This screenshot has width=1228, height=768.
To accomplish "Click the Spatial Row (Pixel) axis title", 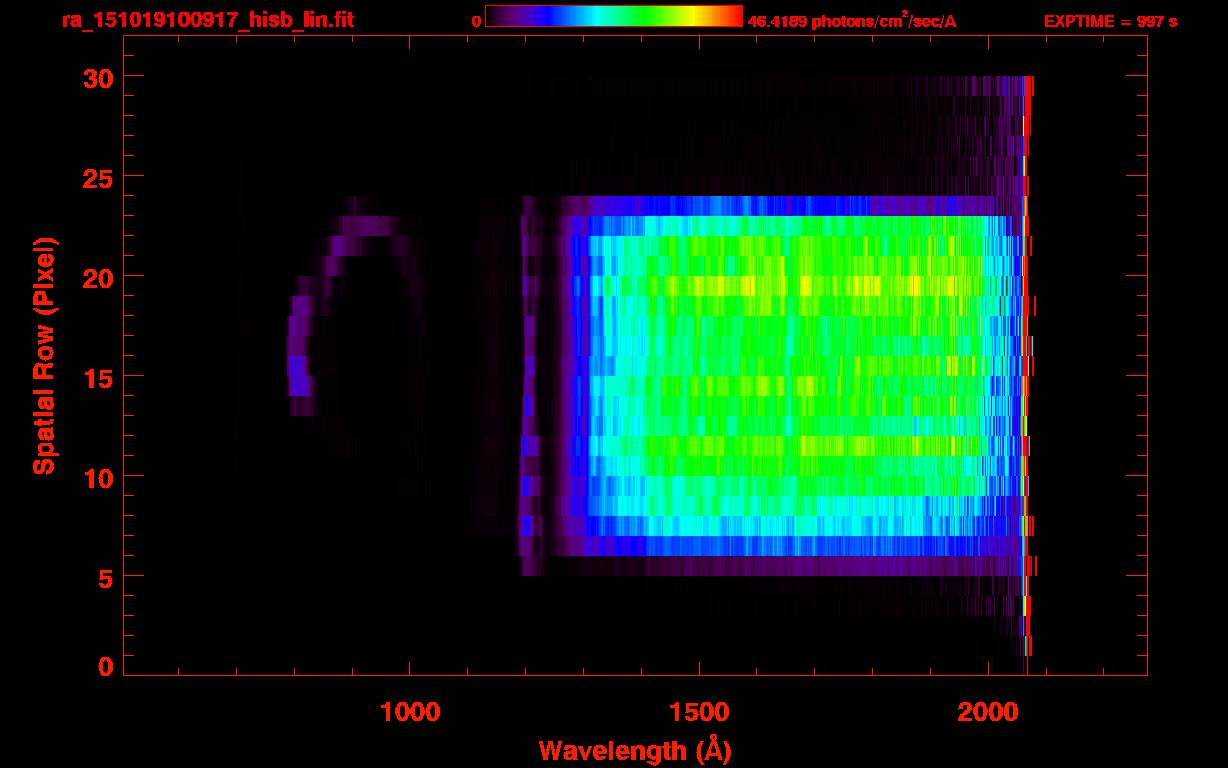I will click(43, 356).
